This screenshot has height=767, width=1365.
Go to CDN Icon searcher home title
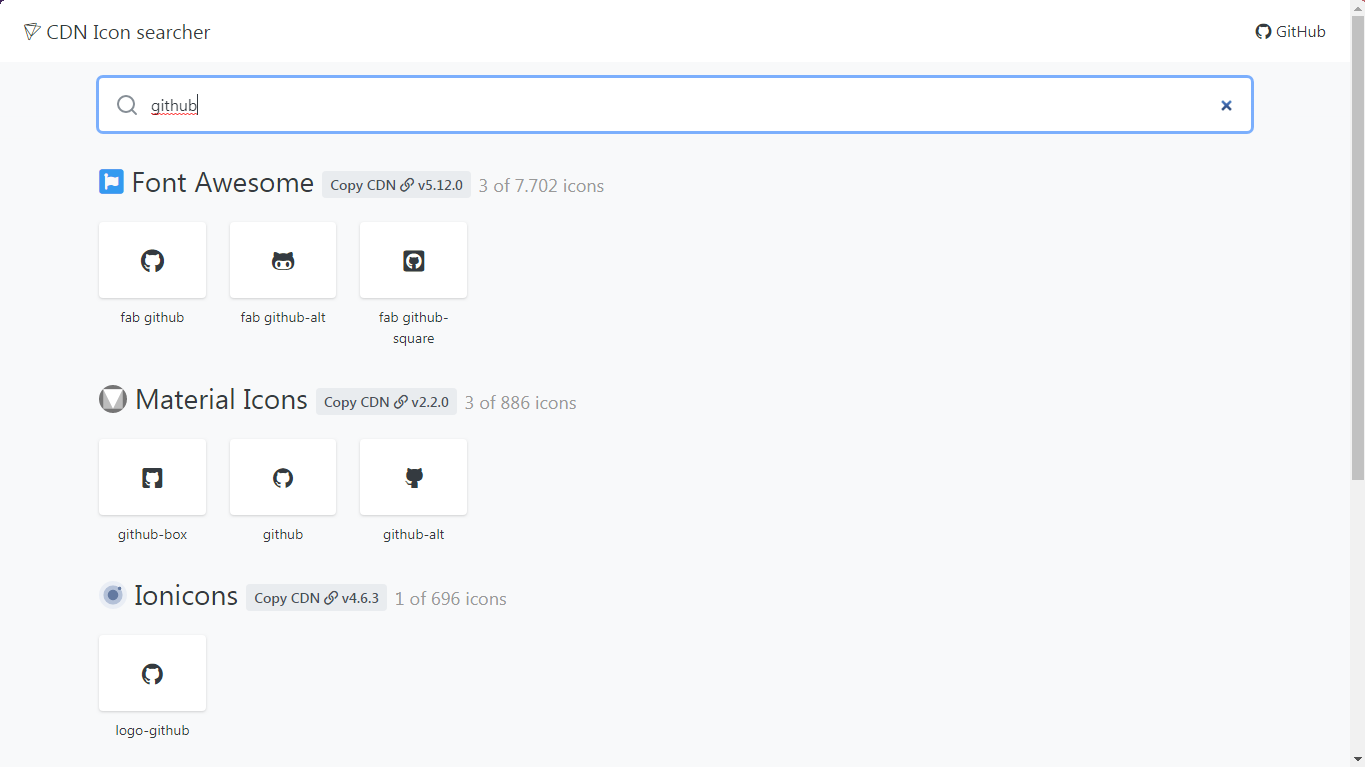[x=128, y=32]
